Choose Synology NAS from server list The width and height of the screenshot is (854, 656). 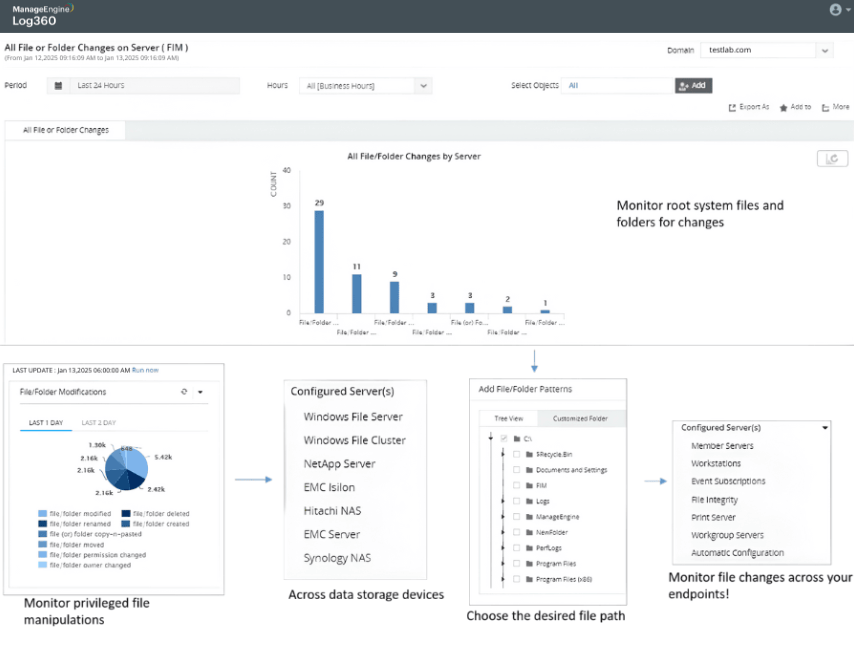(x=337, y=558)
